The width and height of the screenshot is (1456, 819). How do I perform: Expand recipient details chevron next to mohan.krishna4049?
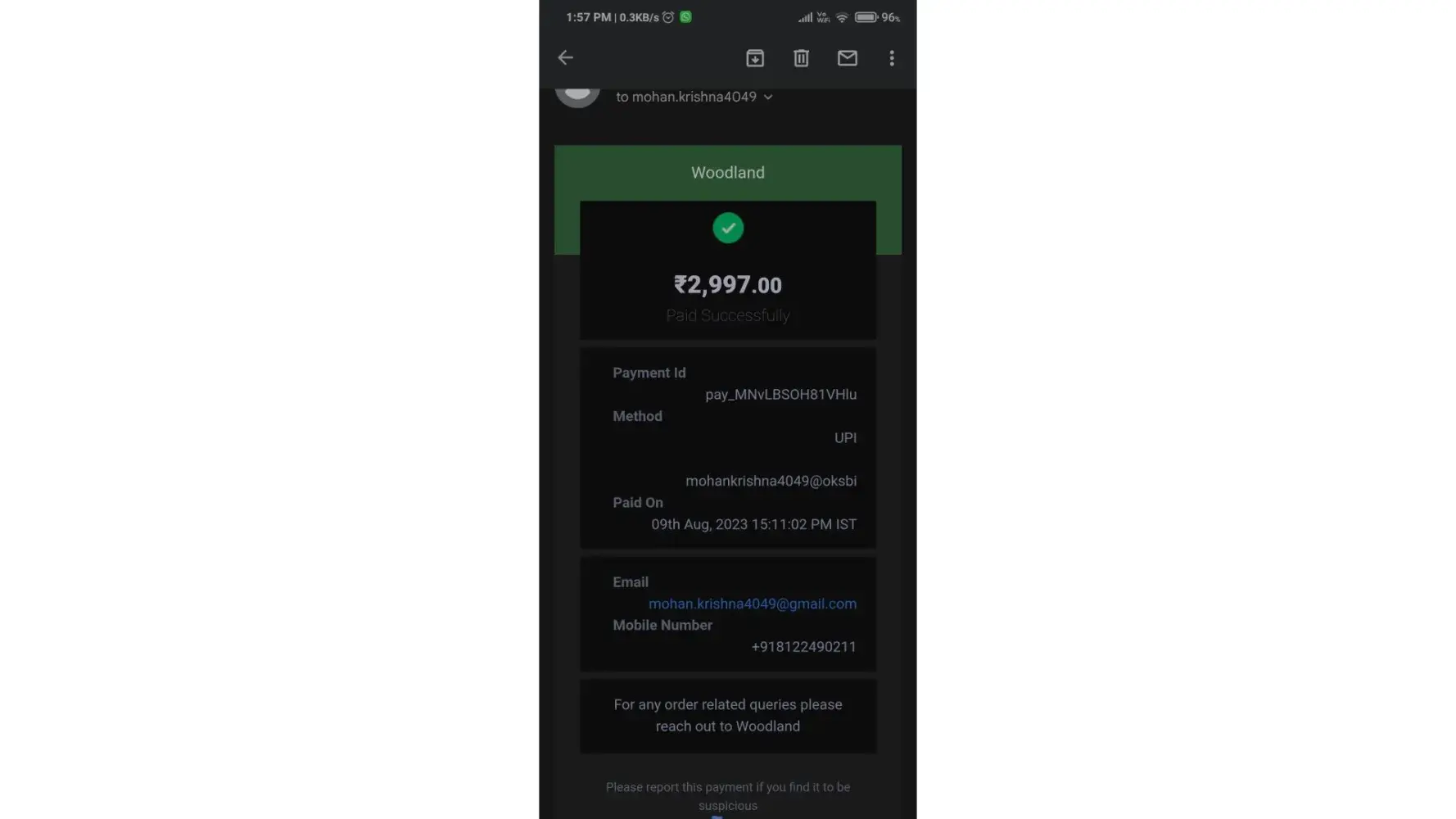pyautogui.click(x=768, y=97)
